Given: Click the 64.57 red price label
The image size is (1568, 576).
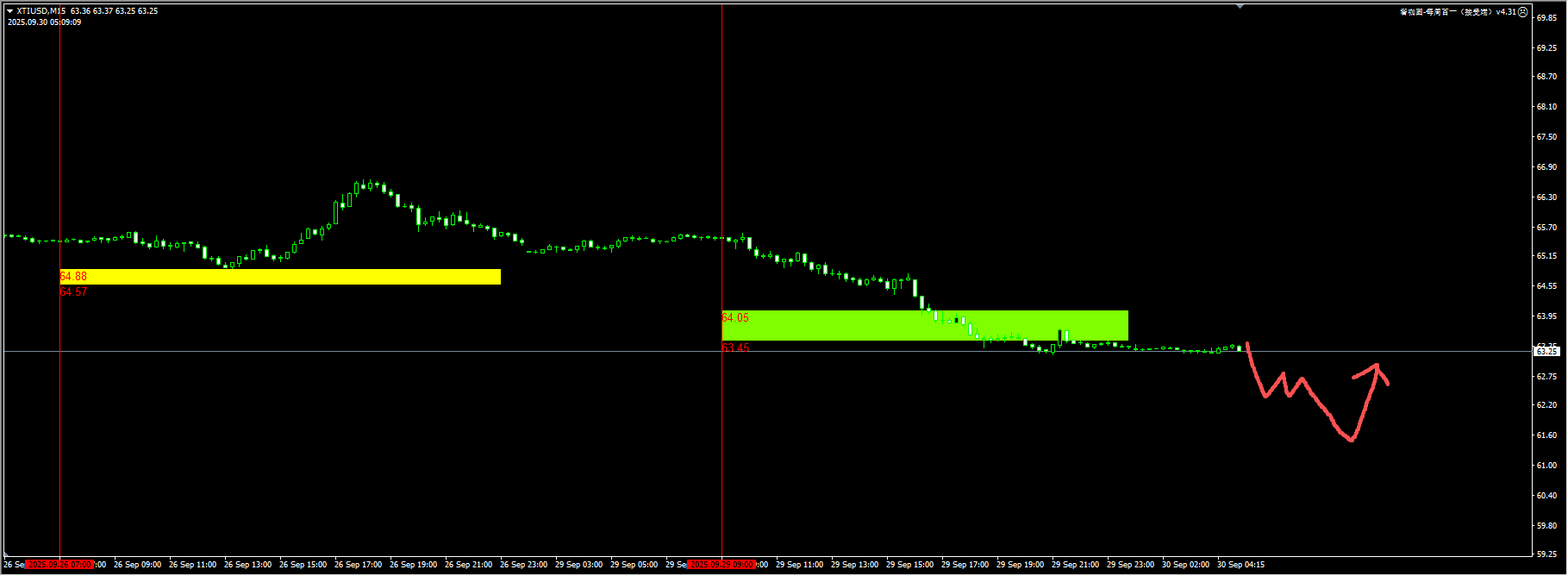Looking at the screenshot, I should click(x=73, y=292).
